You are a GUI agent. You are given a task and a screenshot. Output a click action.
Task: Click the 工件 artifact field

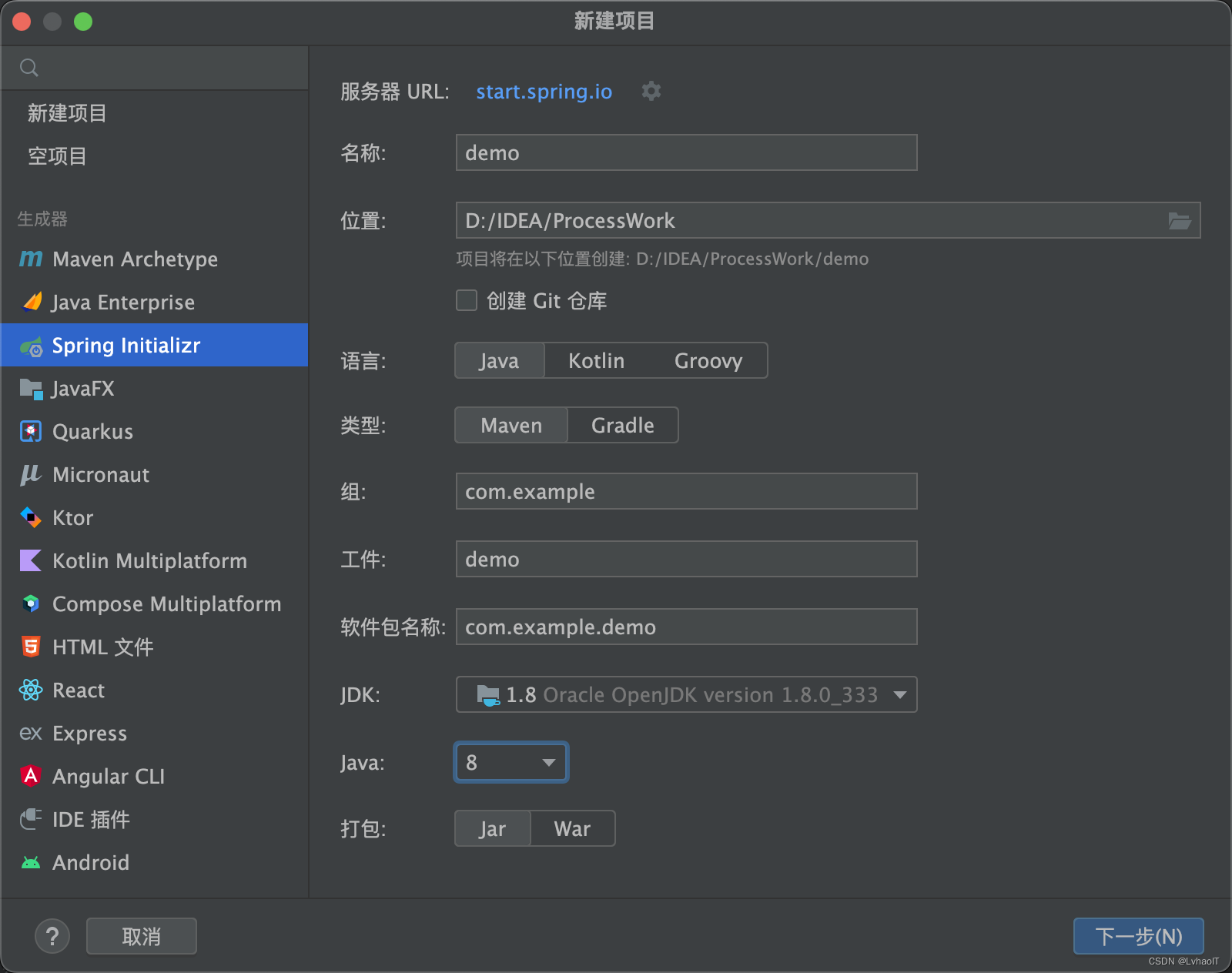pyautogui.click(x=687, y=559)
